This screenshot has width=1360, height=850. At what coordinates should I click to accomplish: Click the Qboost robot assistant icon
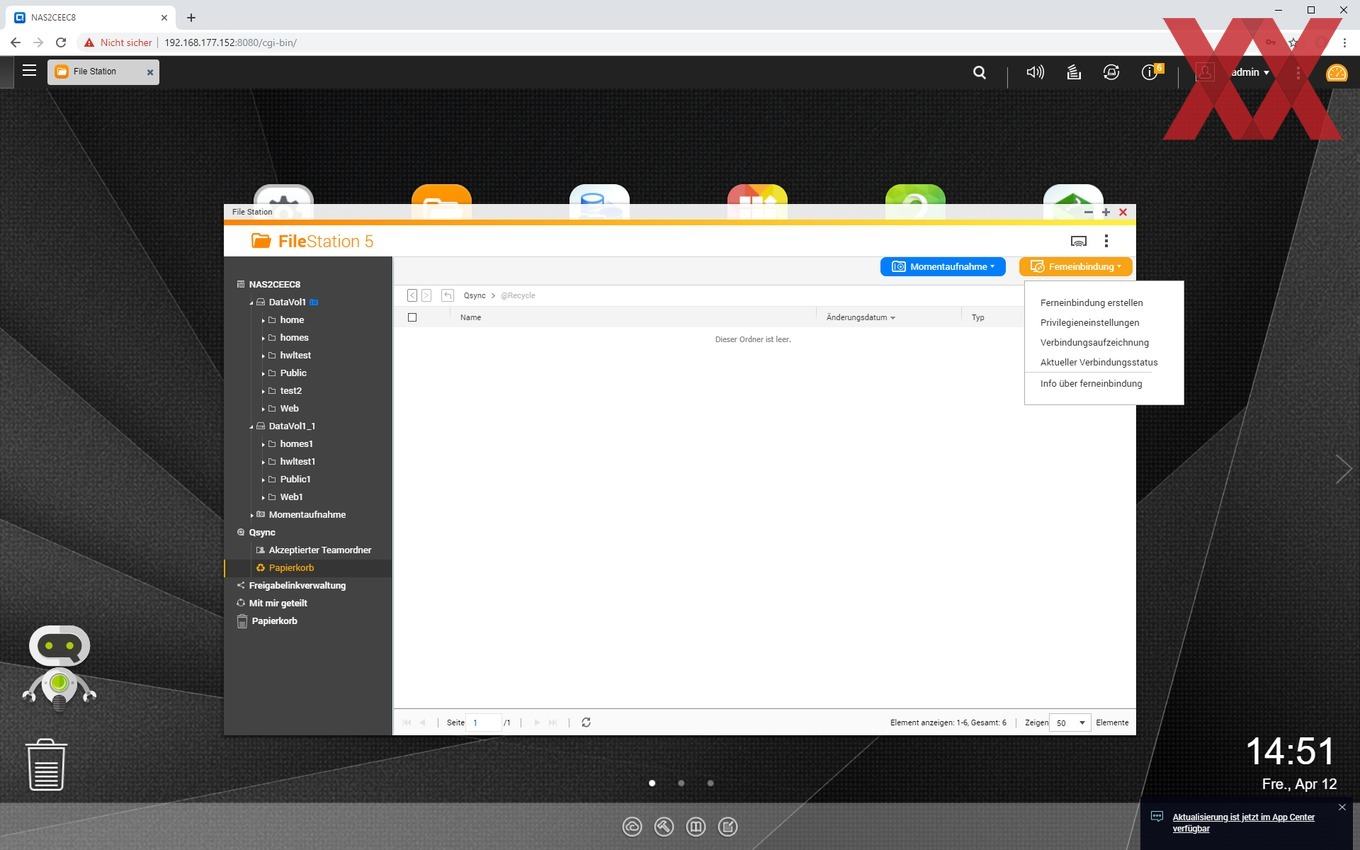pyautogui.click(x=59, y=668)
